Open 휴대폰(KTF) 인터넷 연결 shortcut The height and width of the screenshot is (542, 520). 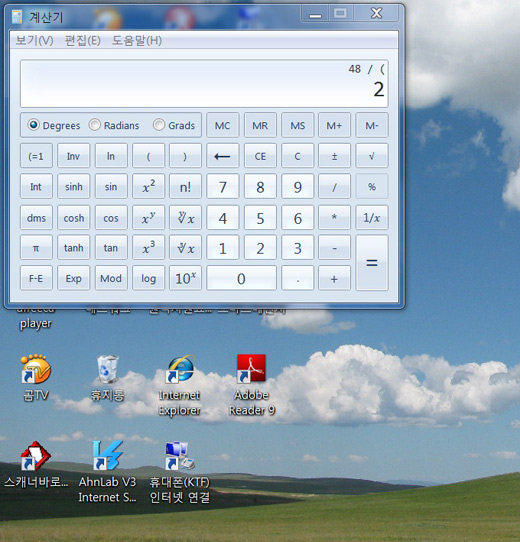tap(179, 471)
